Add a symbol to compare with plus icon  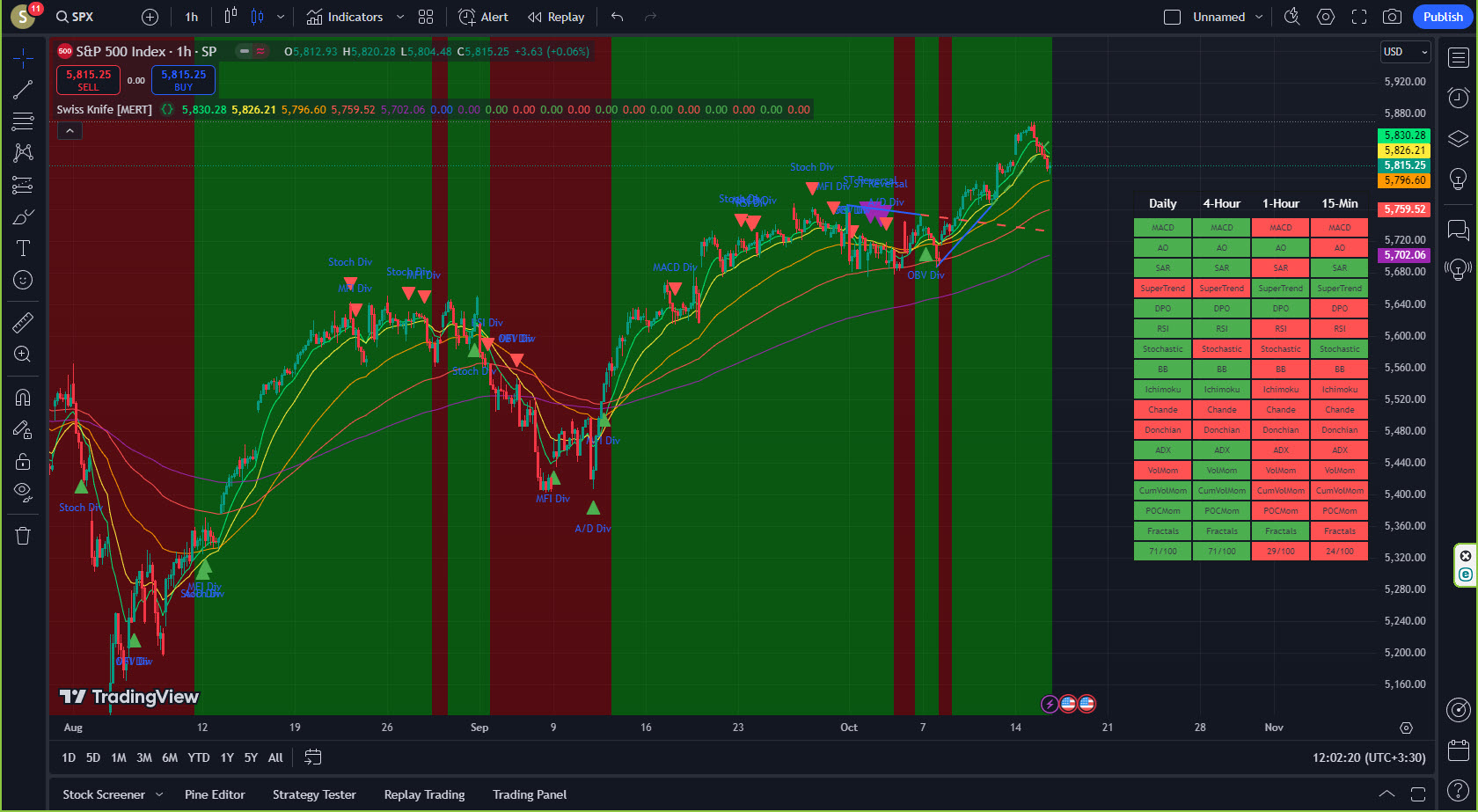click(x=150, y=17)
